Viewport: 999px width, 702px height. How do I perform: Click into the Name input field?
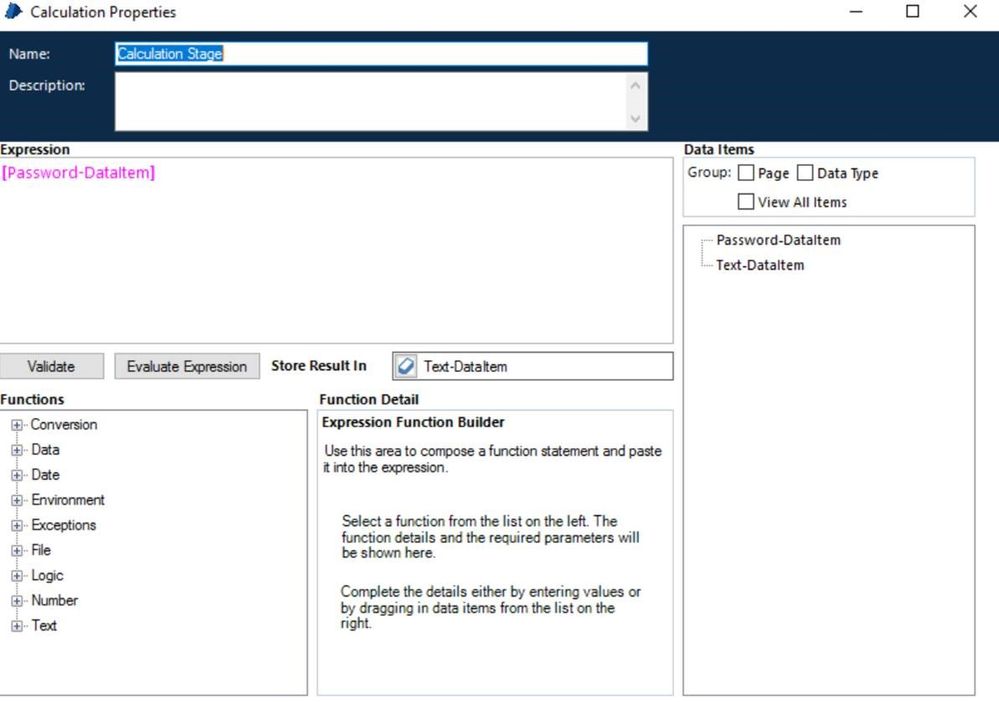(381, 54)
